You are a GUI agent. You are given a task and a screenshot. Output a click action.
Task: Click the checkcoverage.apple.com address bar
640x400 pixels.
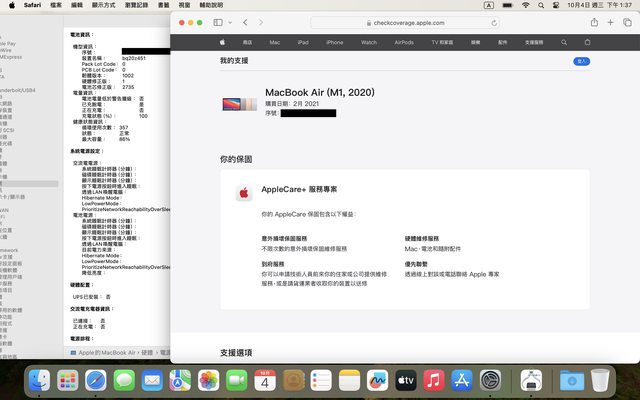(405, 23)
